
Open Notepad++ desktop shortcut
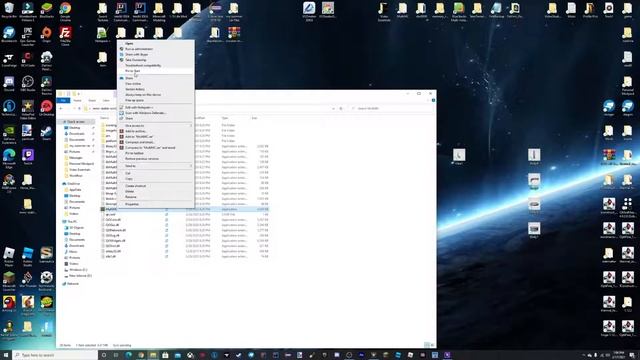(x=102, y=35)
